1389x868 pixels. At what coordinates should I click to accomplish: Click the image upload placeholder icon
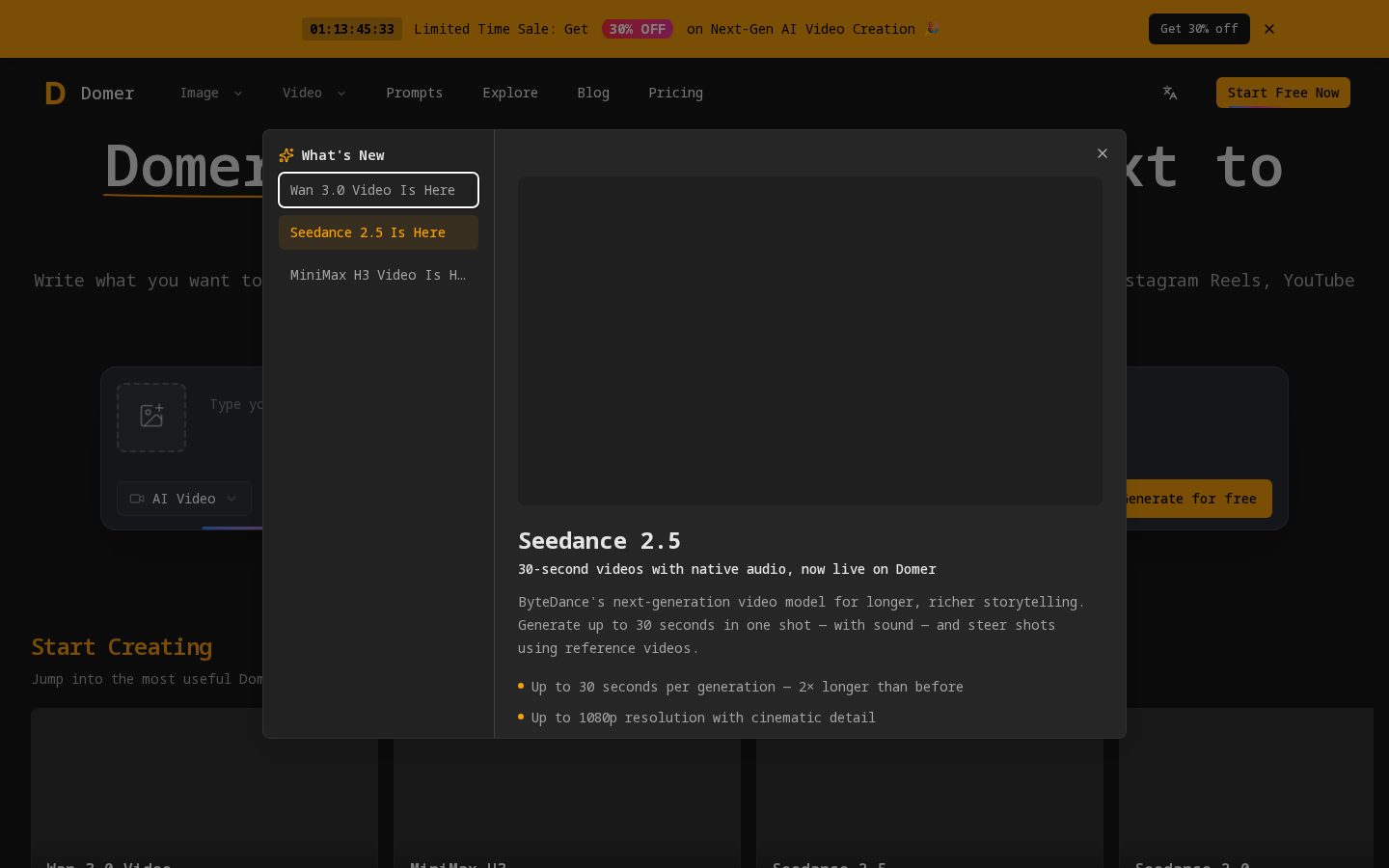(x=151, y=418)
